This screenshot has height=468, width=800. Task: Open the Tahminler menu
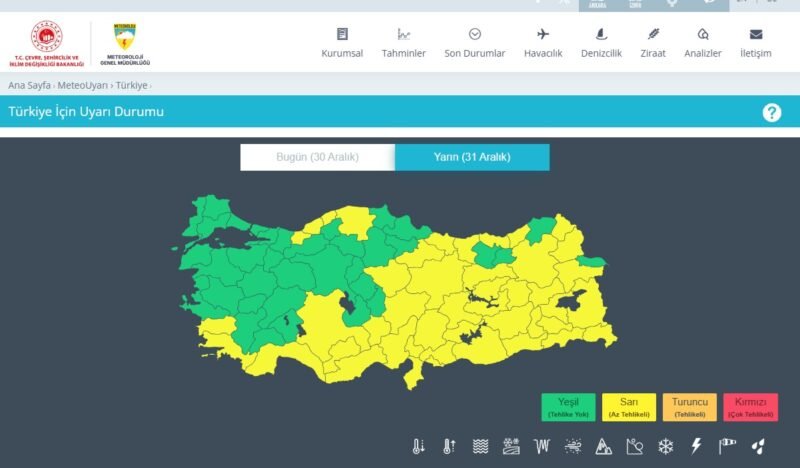click(x=403, y=43)
